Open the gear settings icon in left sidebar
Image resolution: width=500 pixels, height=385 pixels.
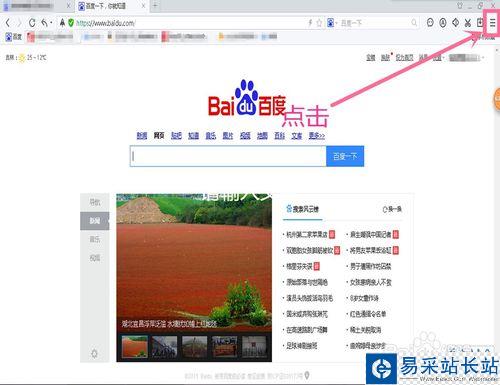tap(94, 353)
